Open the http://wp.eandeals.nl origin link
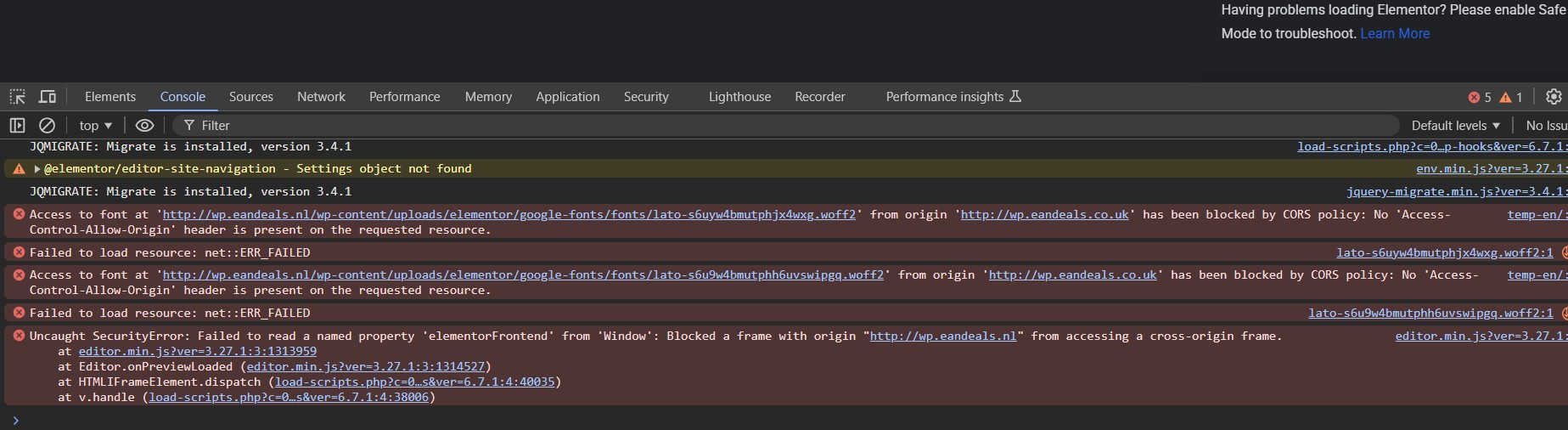 tap(943, 337)
